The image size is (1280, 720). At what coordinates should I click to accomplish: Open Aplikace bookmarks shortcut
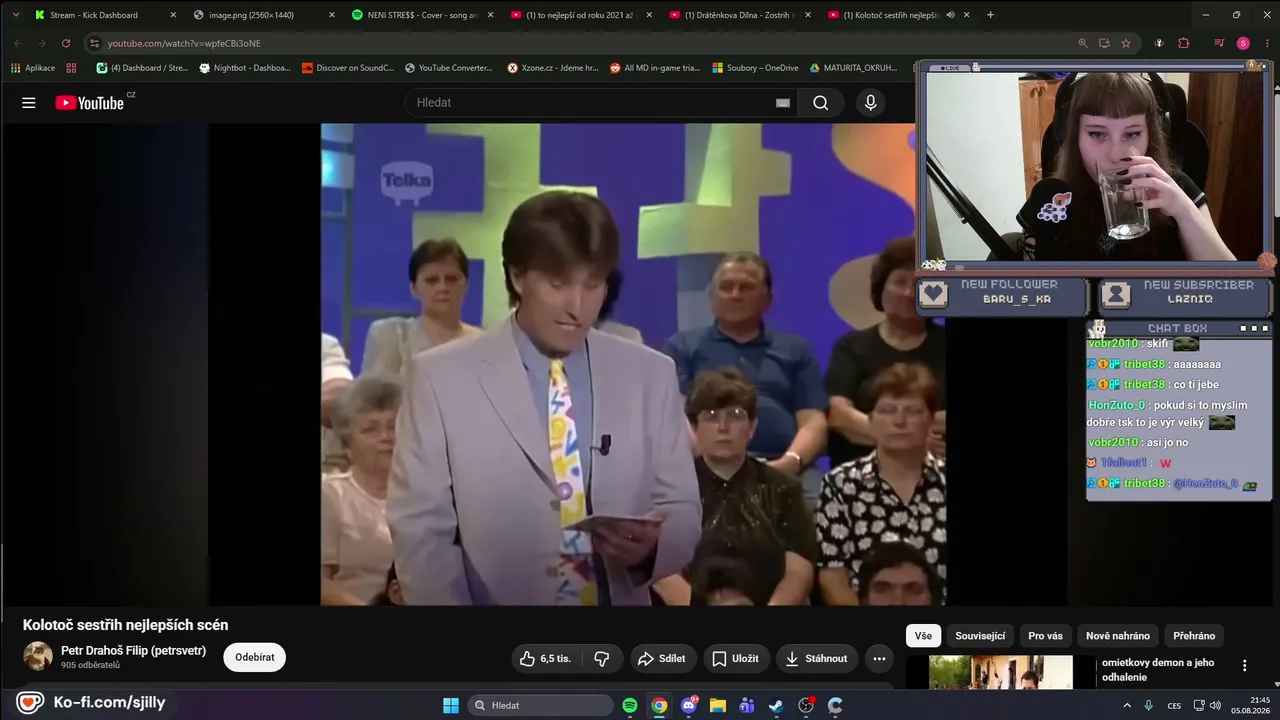[x=33, y=68]
